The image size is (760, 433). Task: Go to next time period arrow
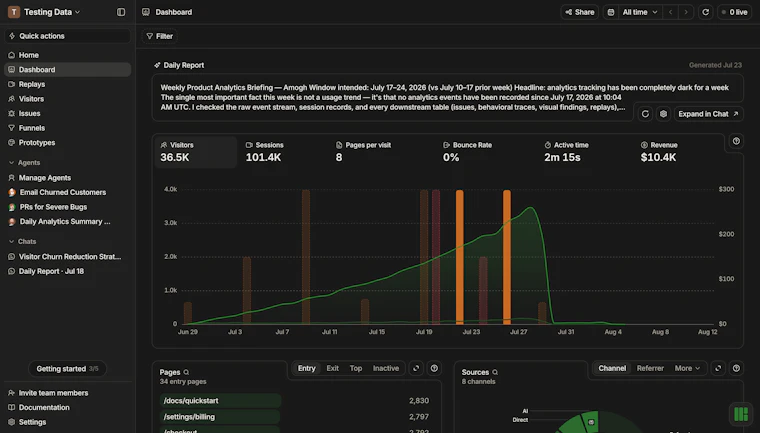click(x=686, y=12)
